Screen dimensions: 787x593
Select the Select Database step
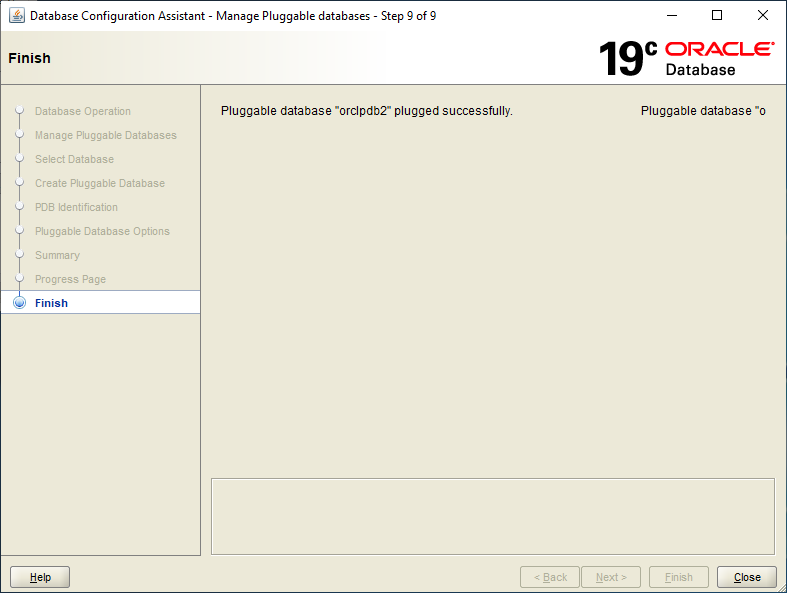click(x=74, y=159)
